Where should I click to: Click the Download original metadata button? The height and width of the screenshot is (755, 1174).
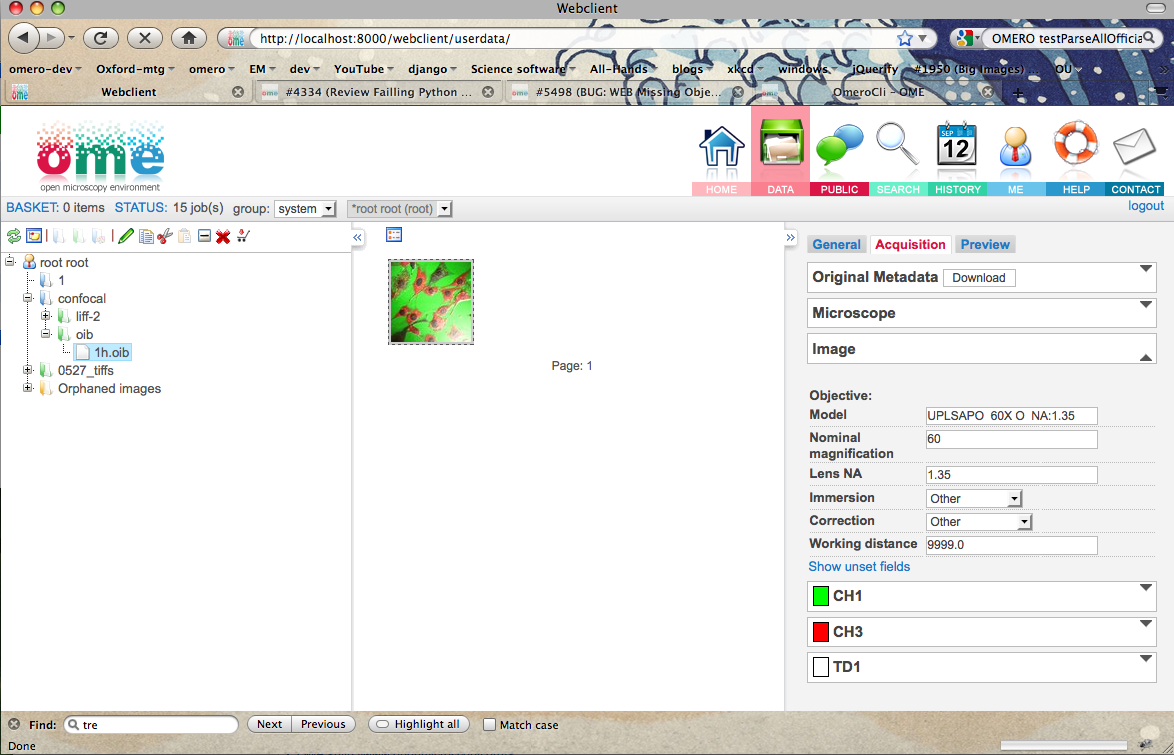[978, 277]
